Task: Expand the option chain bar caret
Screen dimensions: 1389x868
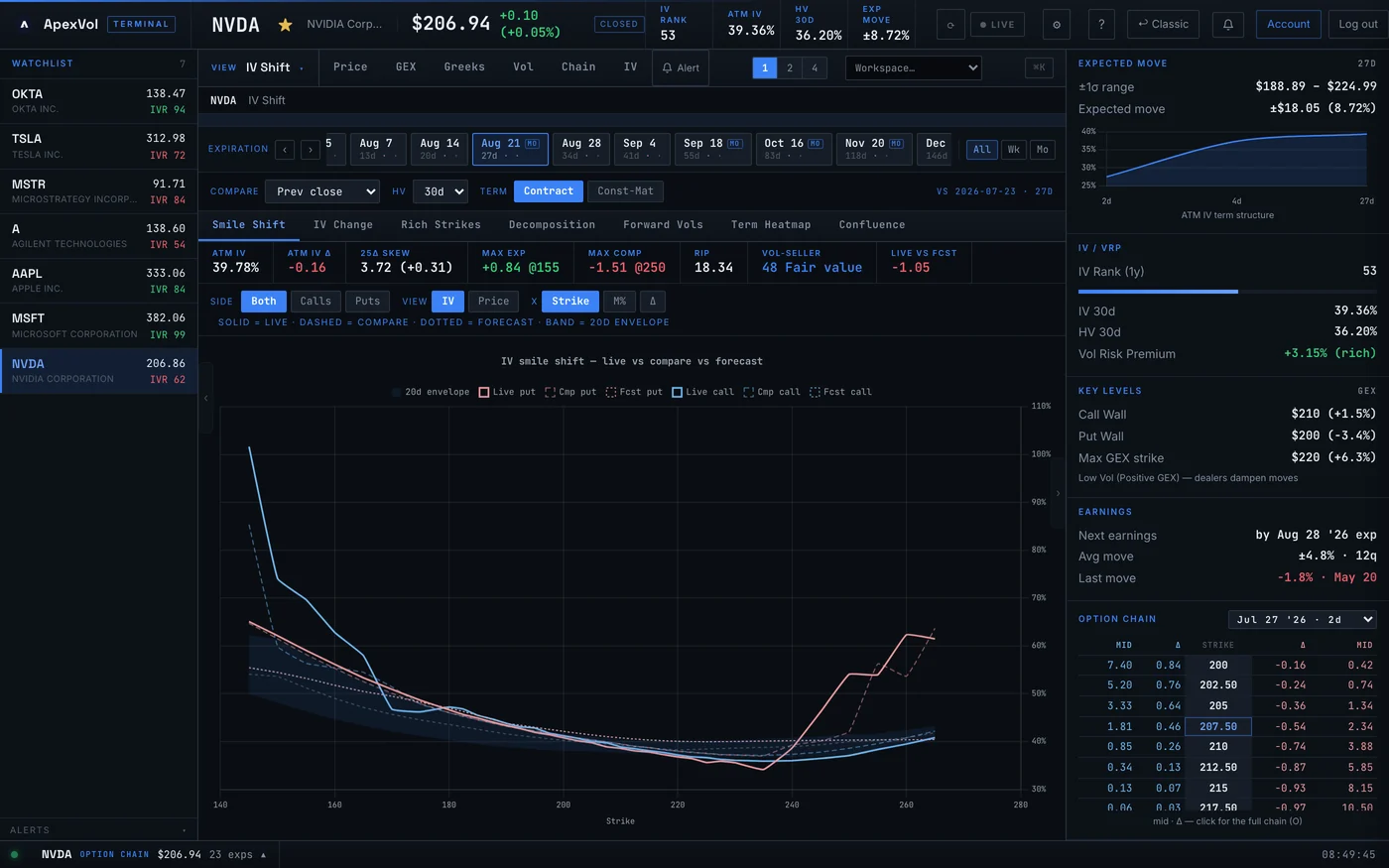Action: 263,855
